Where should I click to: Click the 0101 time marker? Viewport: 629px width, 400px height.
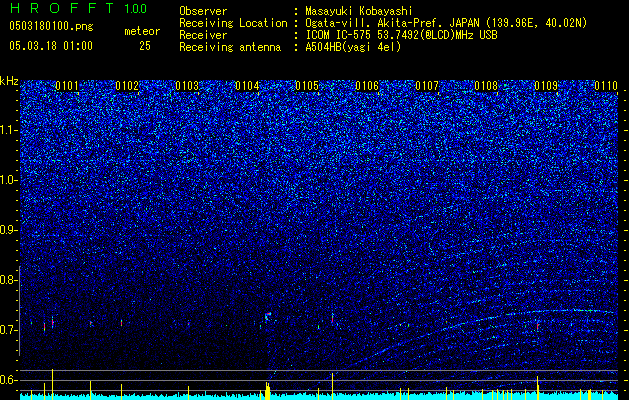[67, 86]
